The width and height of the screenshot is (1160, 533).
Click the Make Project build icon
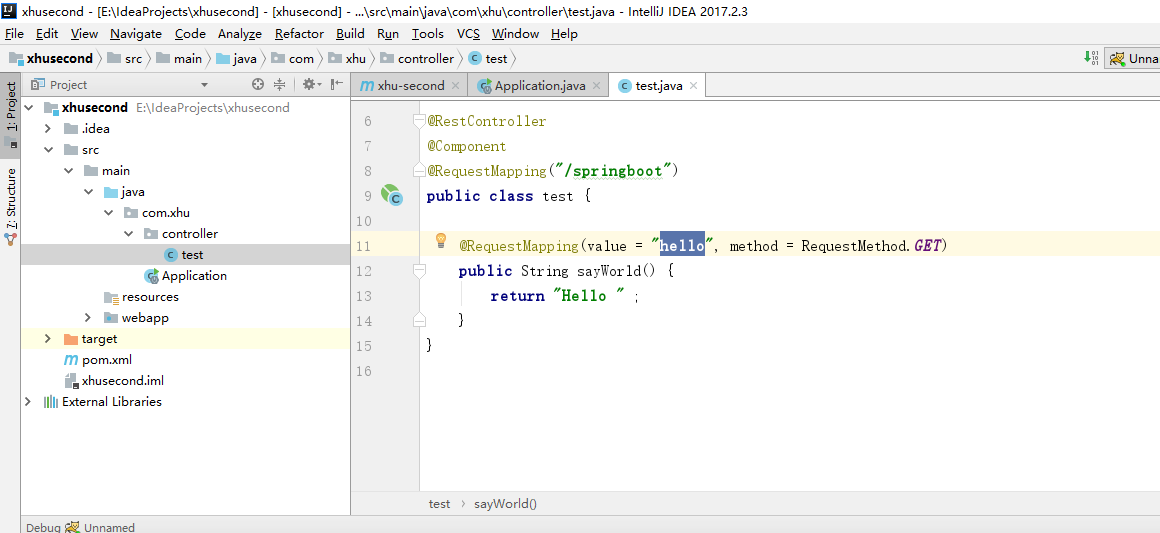click(1091, 58)
